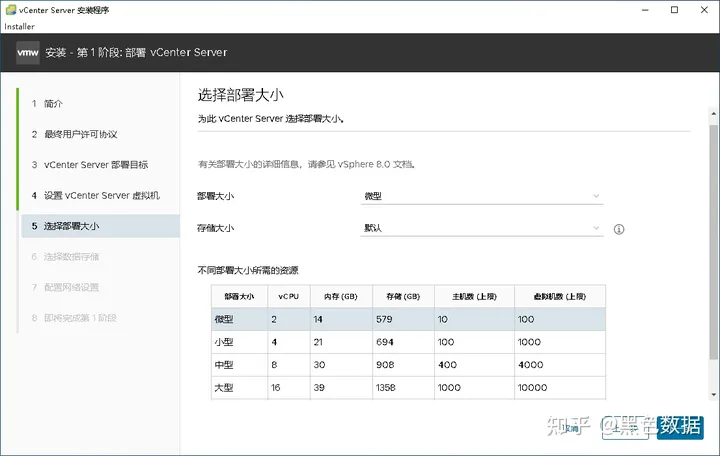Click vCPU value 4 in 小型 row
The height and width of the screenshot is (456, 720).
tap(274, 342)
